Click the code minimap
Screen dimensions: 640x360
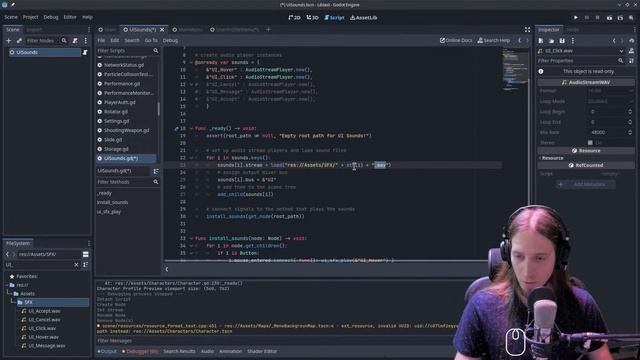click(515, 69)
